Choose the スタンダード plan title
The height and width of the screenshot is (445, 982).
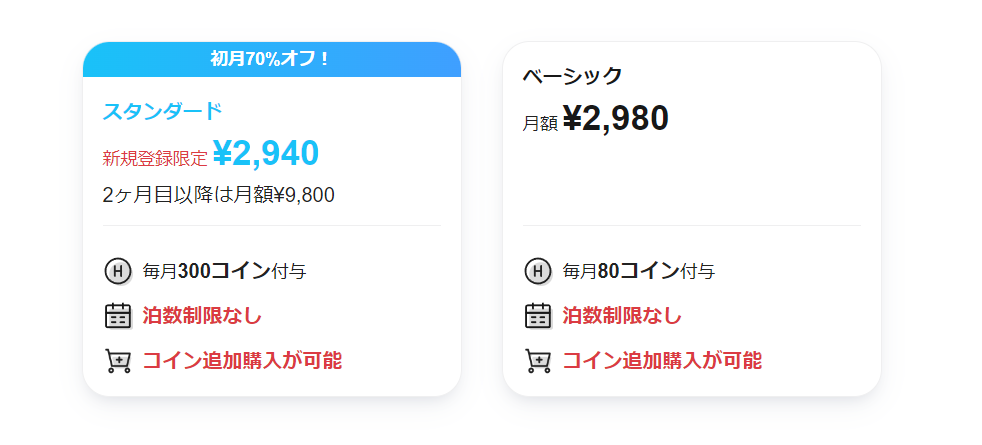tap(163, 111)
